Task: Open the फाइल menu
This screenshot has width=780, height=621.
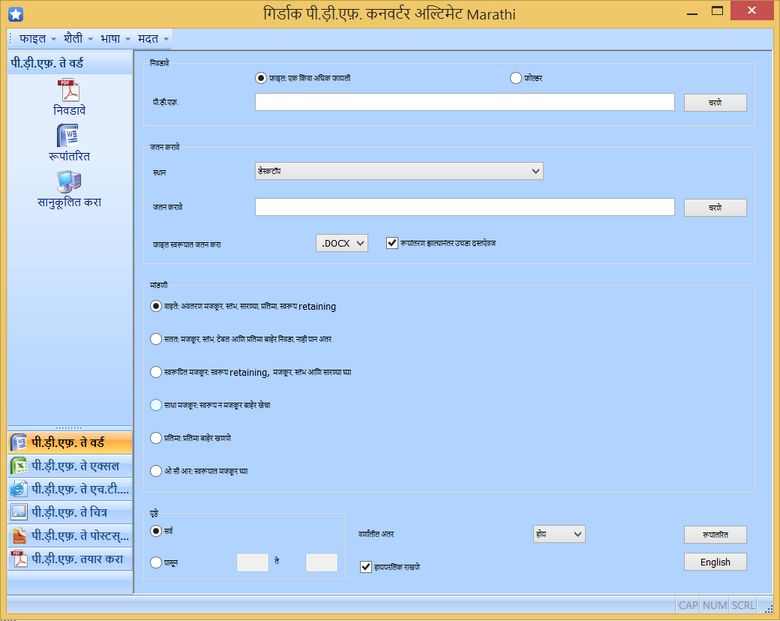Action: click(x=37, y=39)
